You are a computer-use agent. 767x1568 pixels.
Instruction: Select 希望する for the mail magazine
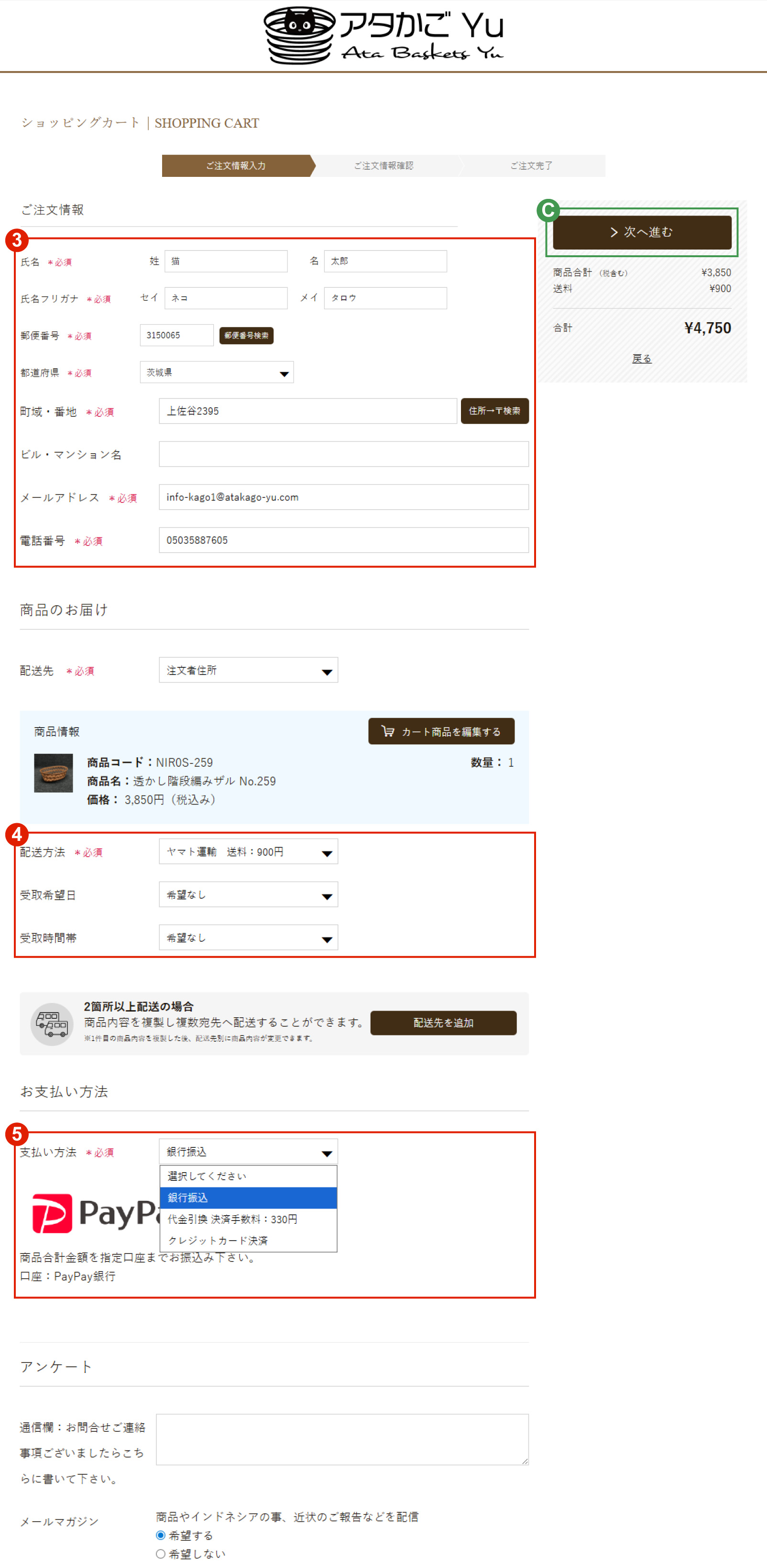click(160, 1535)
